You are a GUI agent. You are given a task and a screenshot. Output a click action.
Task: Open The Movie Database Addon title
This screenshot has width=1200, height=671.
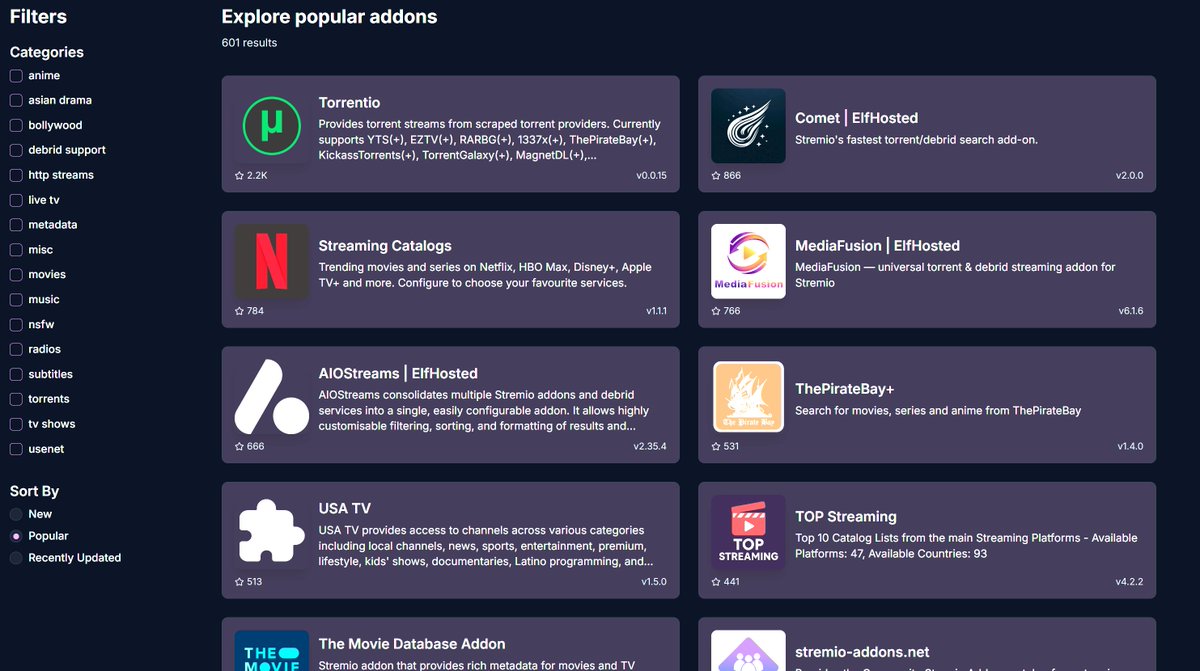pyautogui.click(x=412, y=644)
